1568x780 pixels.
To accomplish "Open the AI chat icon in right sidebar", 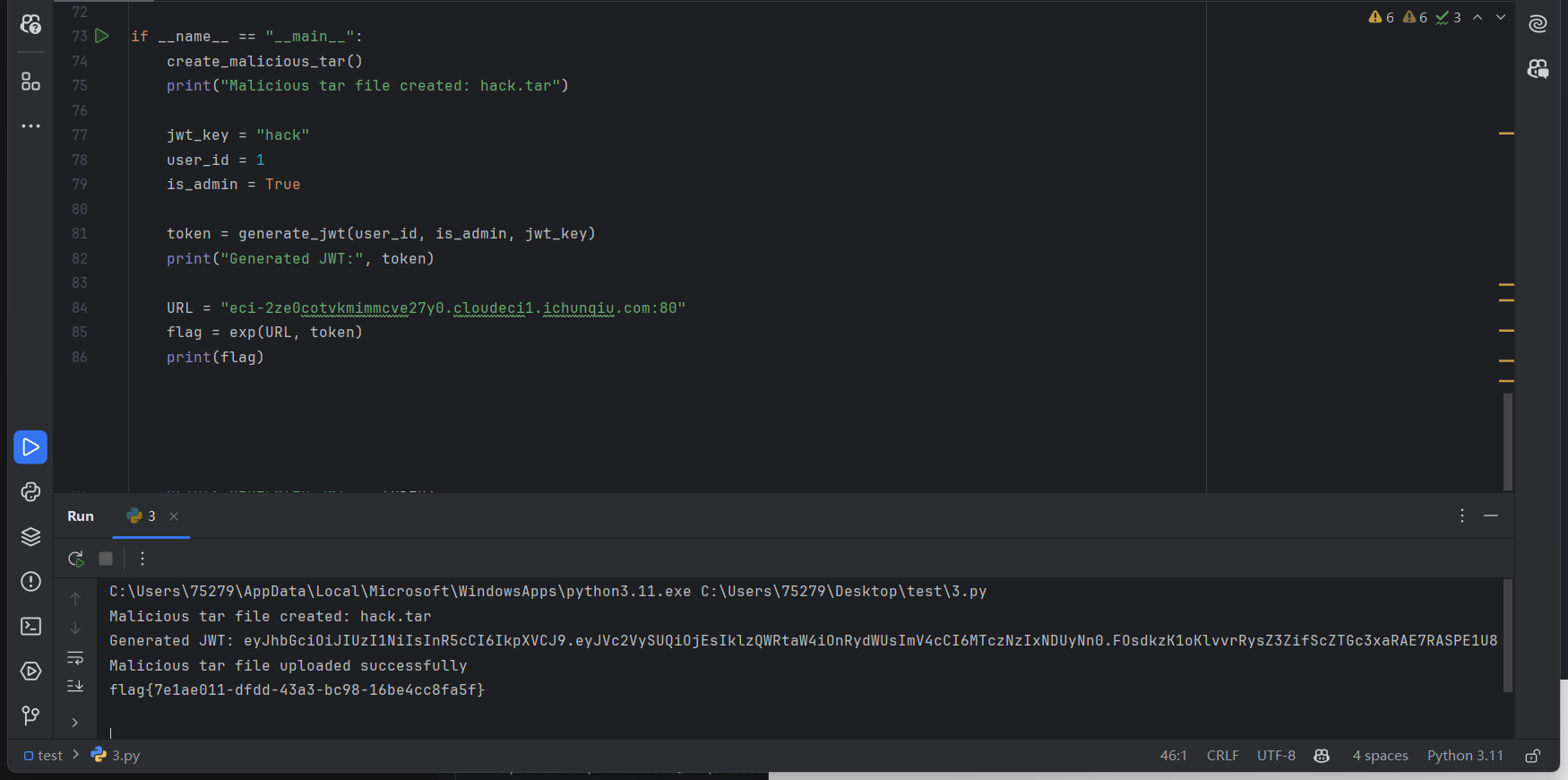I will (1538, 69).
